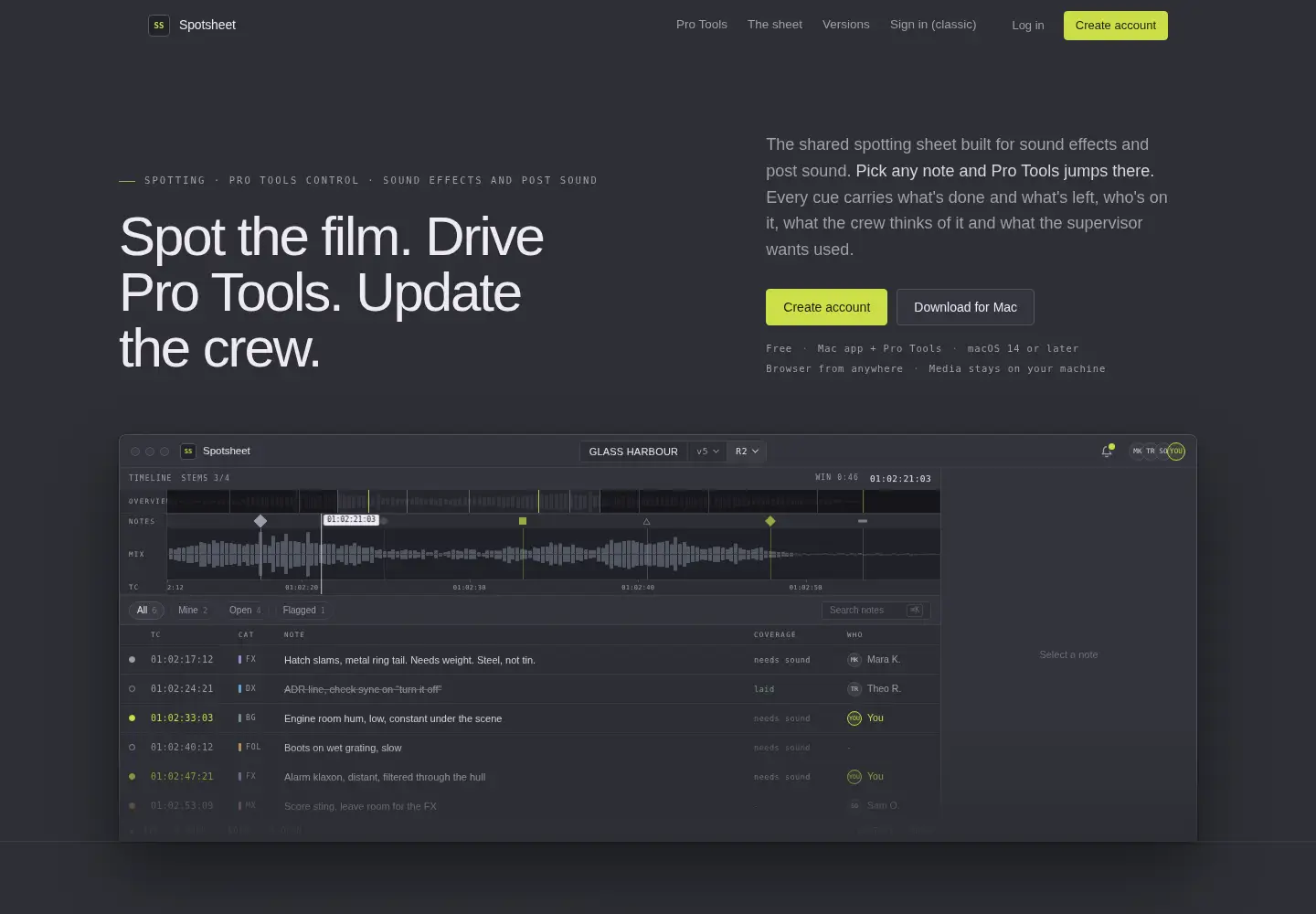Click the TR crew avatar in the app header
1316x914 pixels.
pyautogui.click(x=1151, y=452)
